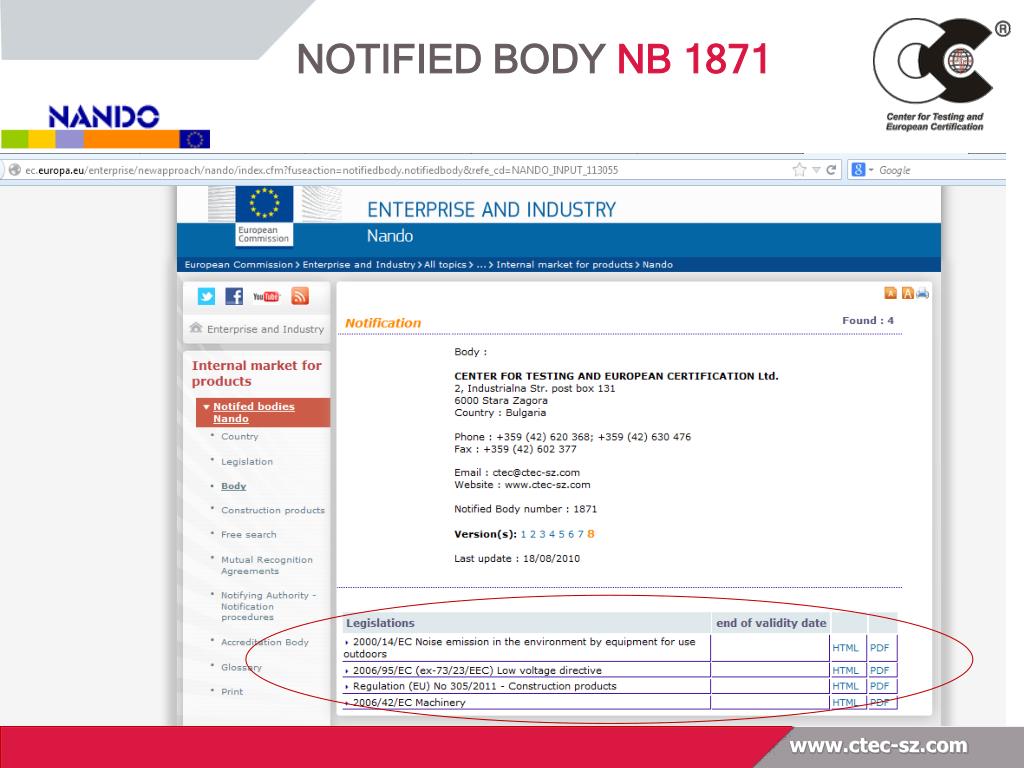Open HTML for Noise emission 2000/14/EC
The height and width of the screenshot is (768, 1024).
point(845,648)
